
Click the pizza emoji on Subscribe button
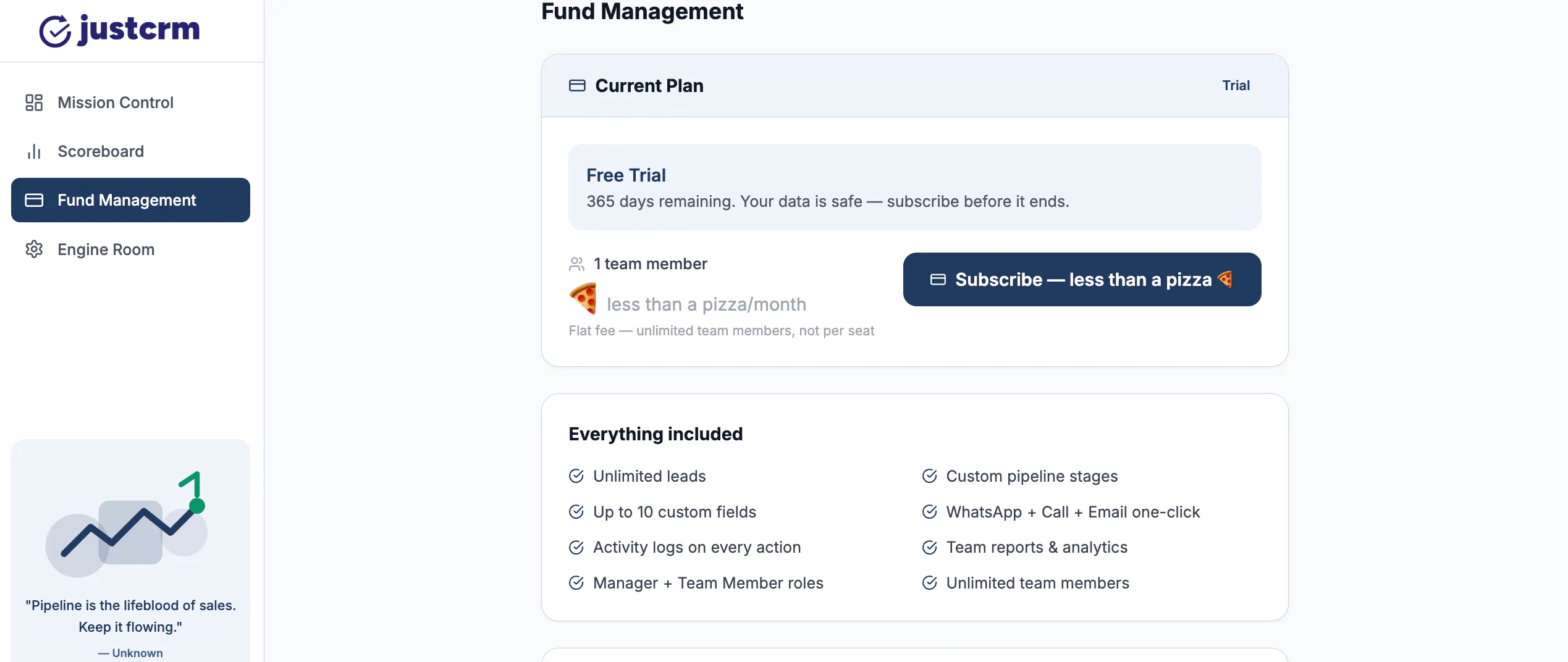tap(1224, 279)
